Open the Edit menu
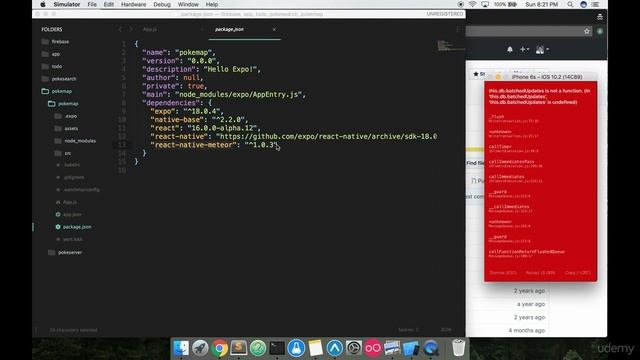This screenshot has width=640, height=360. pyautogui.click(x=109, y=4)
